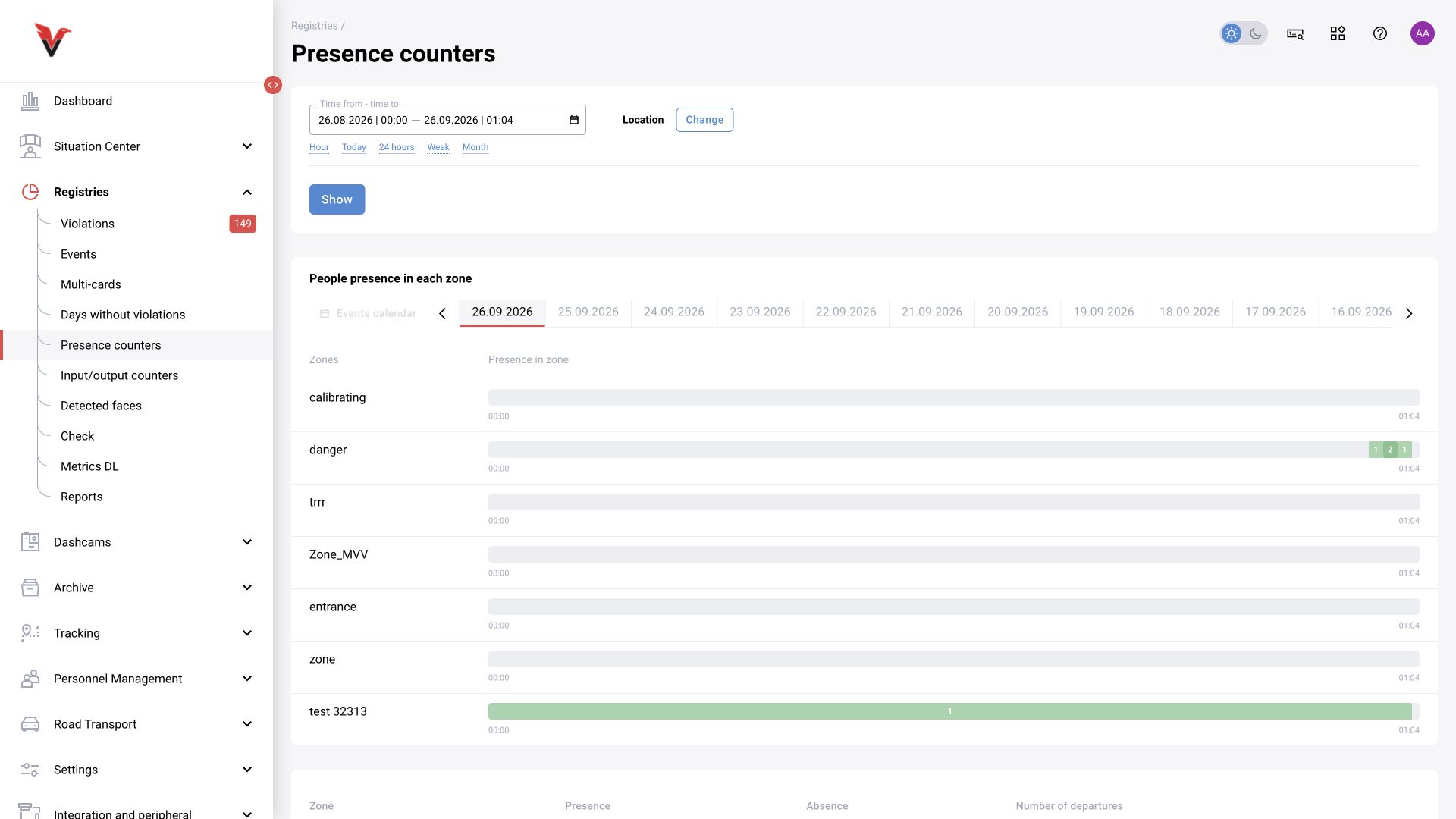The height and width of the screenshot is (819, 1456).
Task: Click the Month quick range link
Action: pos(475,147)
